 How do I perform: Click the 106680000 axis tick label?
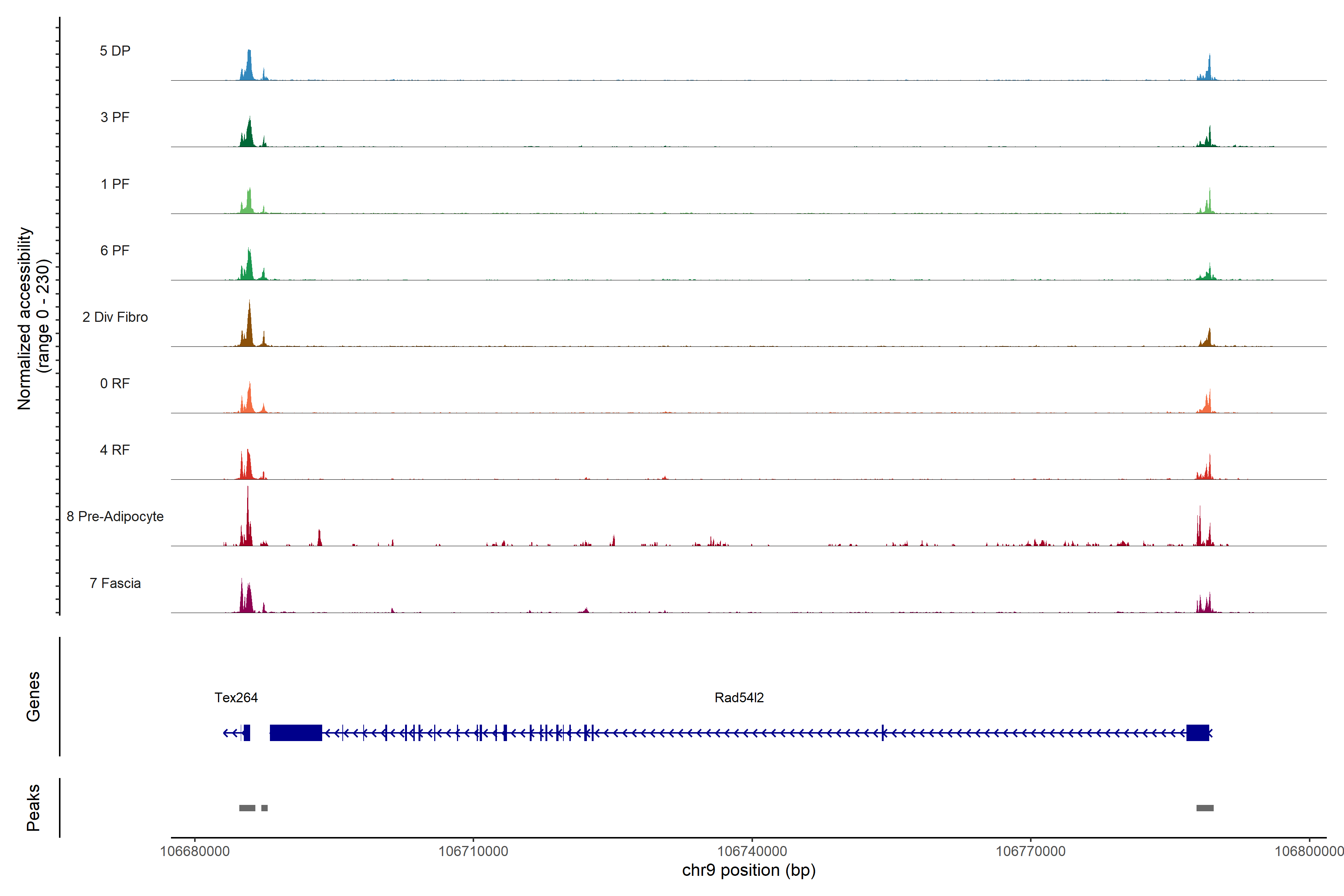(195, 852)
